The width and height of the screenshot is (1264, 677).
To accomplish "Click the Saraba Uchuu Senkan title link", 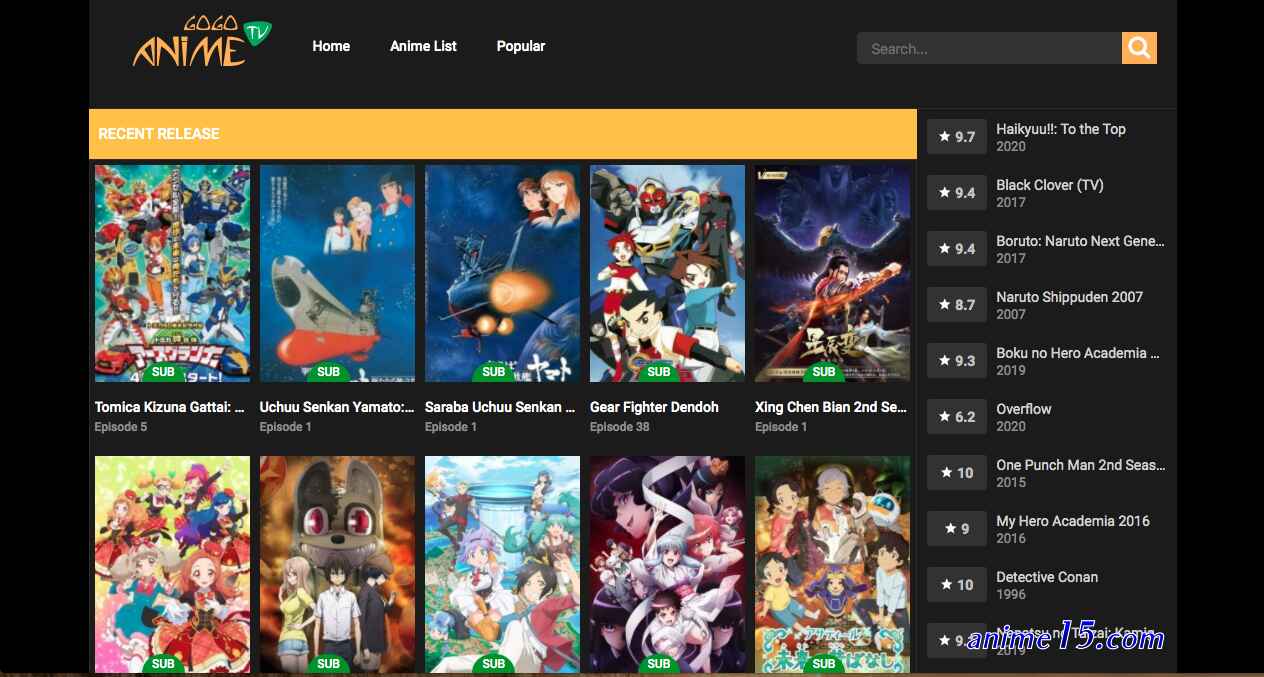I will 500,407.
